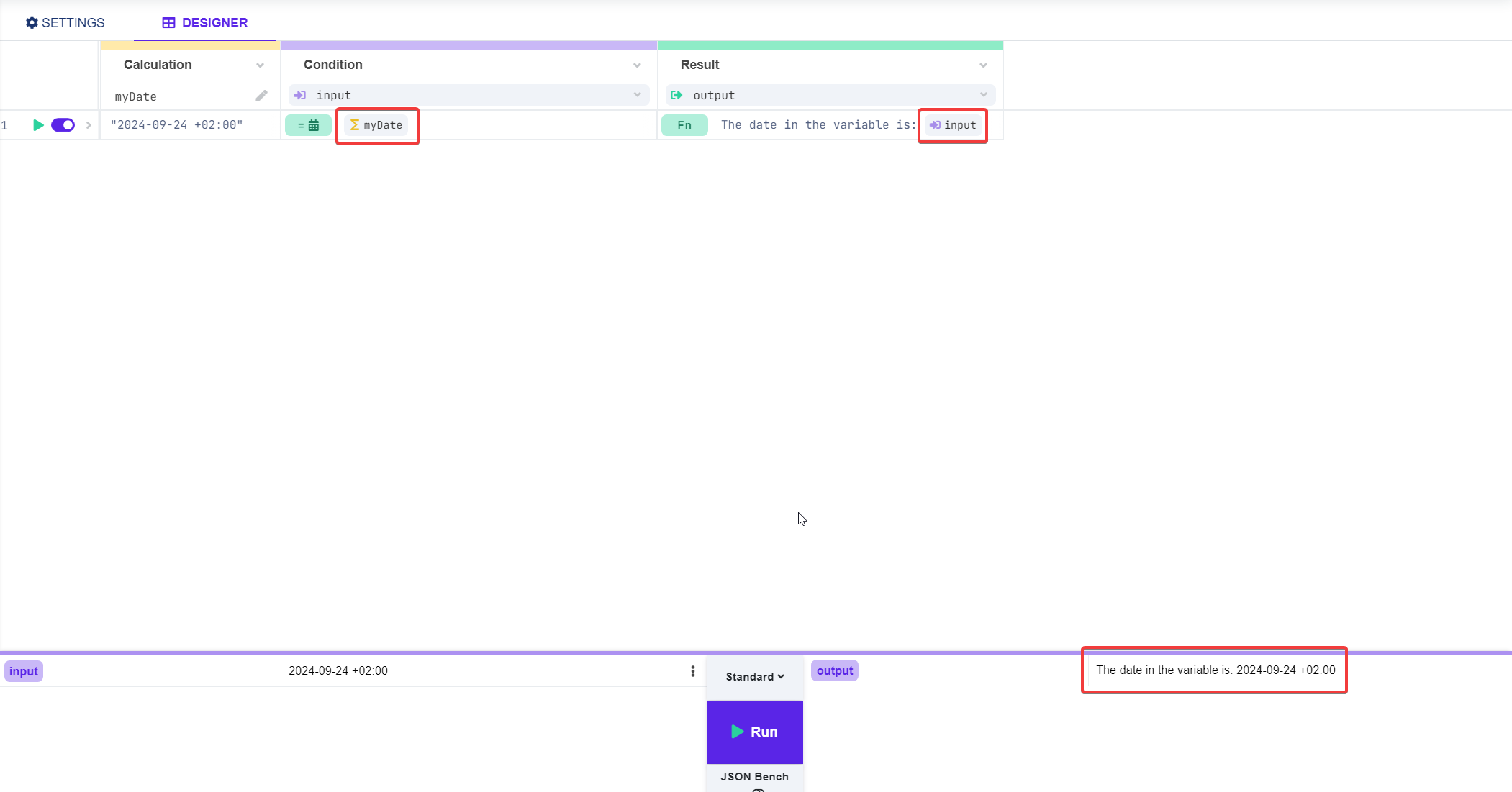Click the SETTINGS gear icon
This screenshot has height=792, width=1512.
tap(32, 22)
